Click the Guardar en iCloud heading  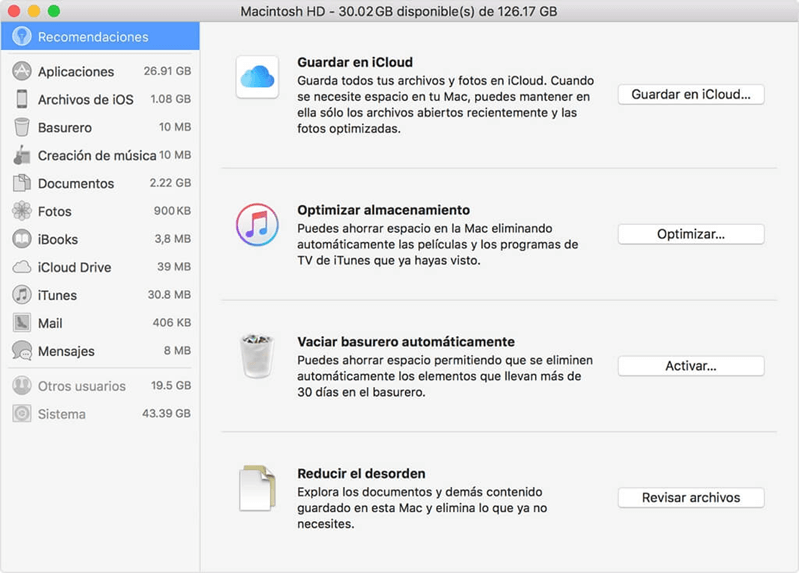pos(355,62)
